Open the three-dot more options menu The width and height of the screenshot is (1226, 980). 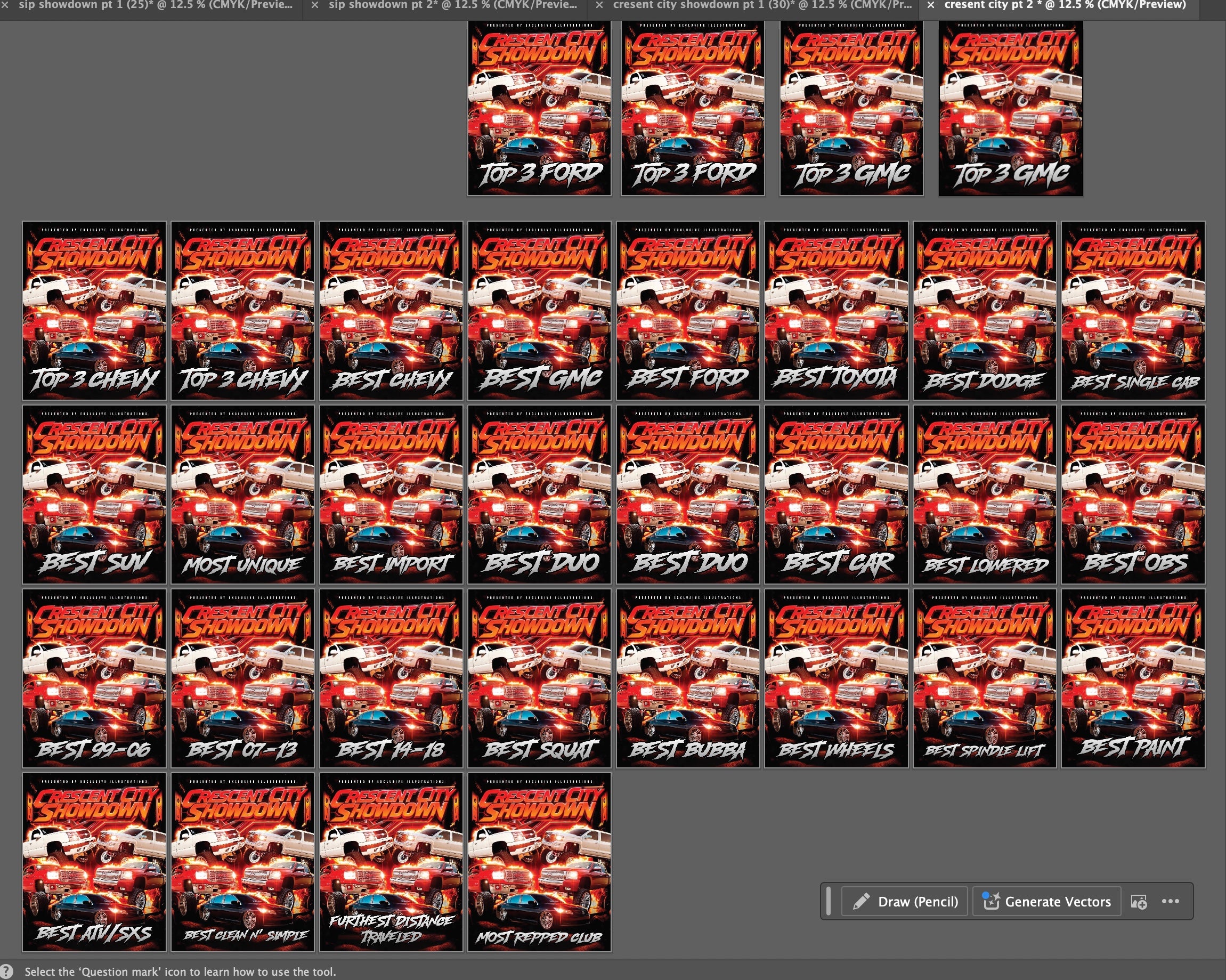pyautogui.click(x=1170, y=901)
